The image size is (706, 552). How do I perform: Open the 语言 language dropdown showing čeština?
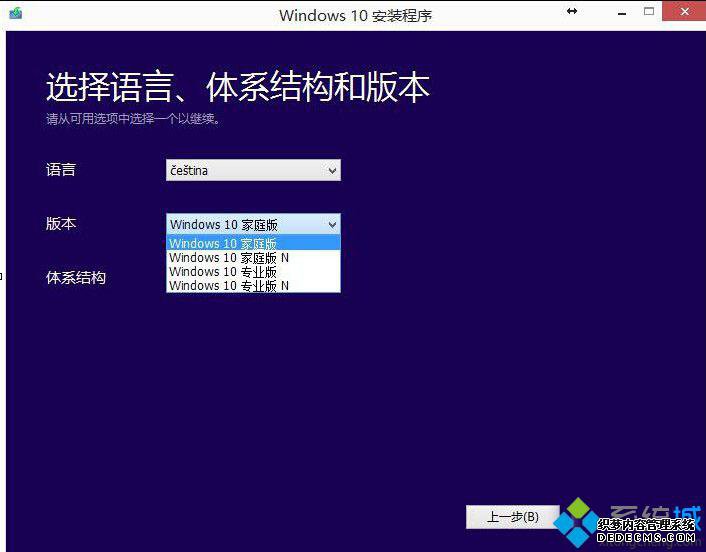[x=253, y=170]
